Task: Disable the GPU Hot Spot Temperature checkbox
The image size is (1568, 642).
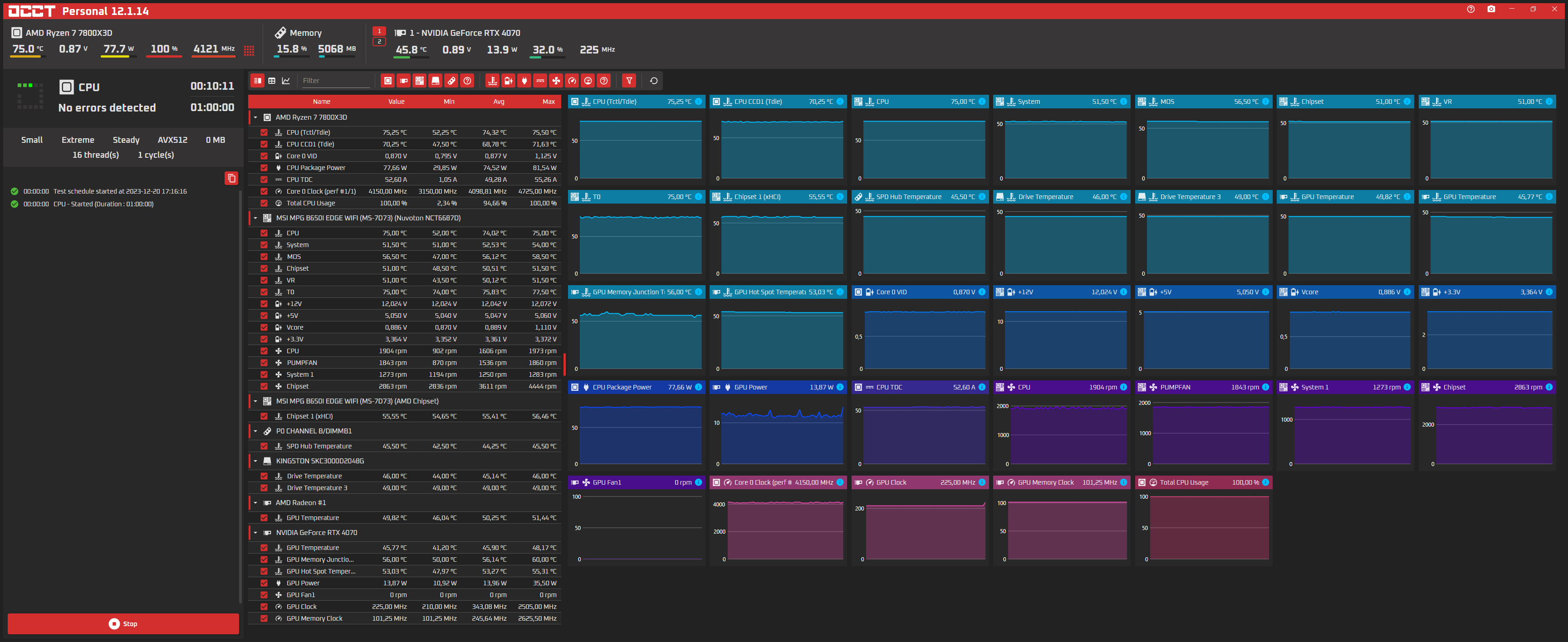Action: pyautogui.click(x=264, y=571)
